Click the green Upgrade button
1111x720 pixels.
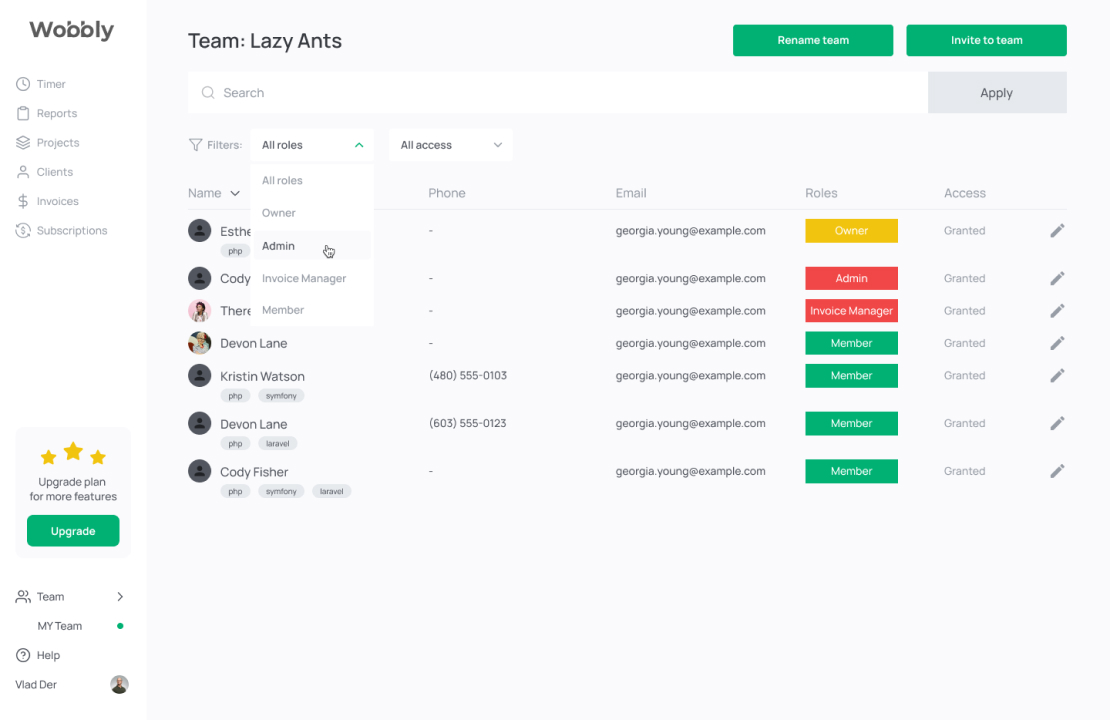click(73, 531)
